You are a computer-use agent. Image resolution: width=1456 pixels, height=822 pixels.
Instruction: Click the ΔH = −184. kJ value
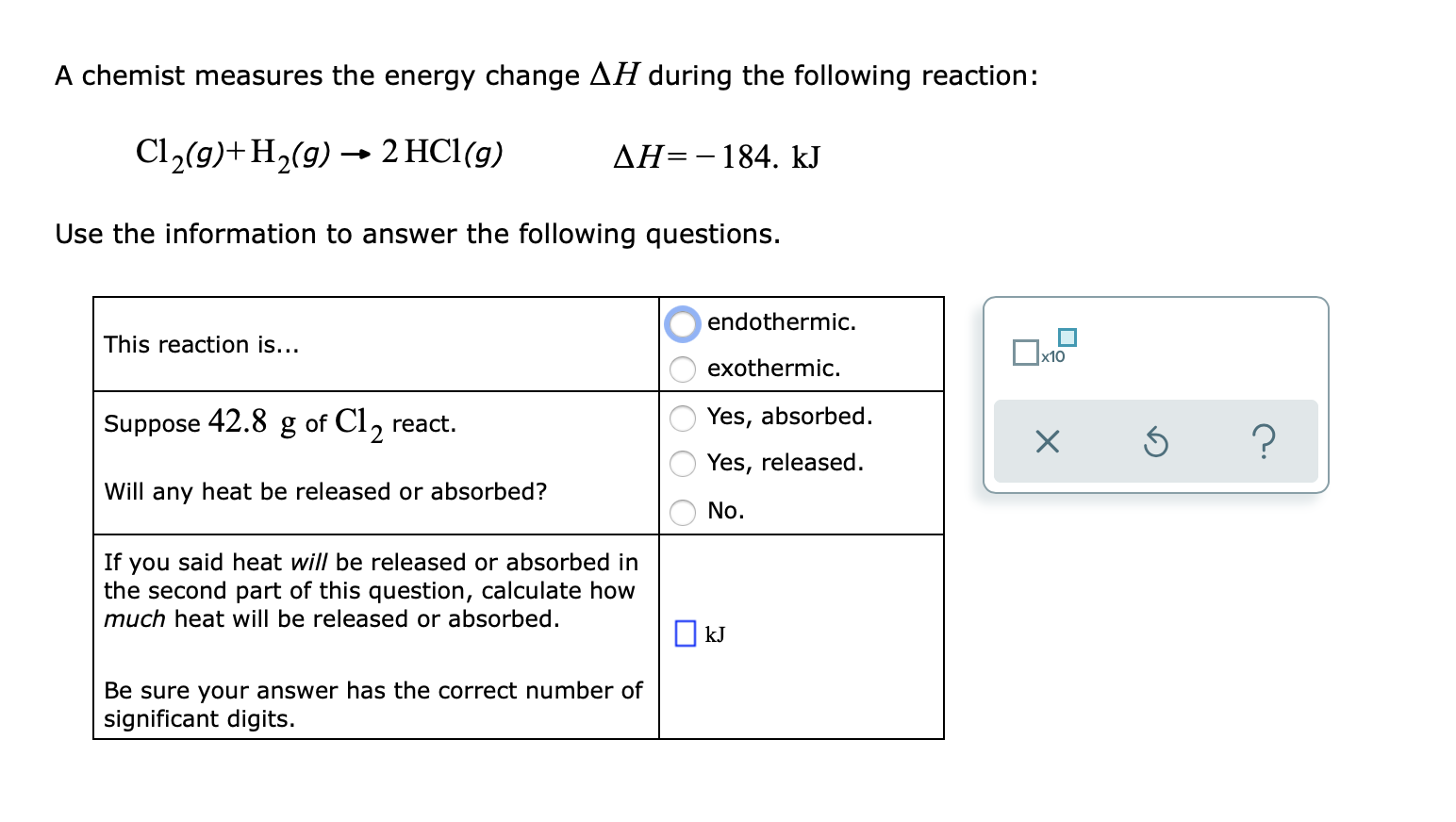pos(717,156)
